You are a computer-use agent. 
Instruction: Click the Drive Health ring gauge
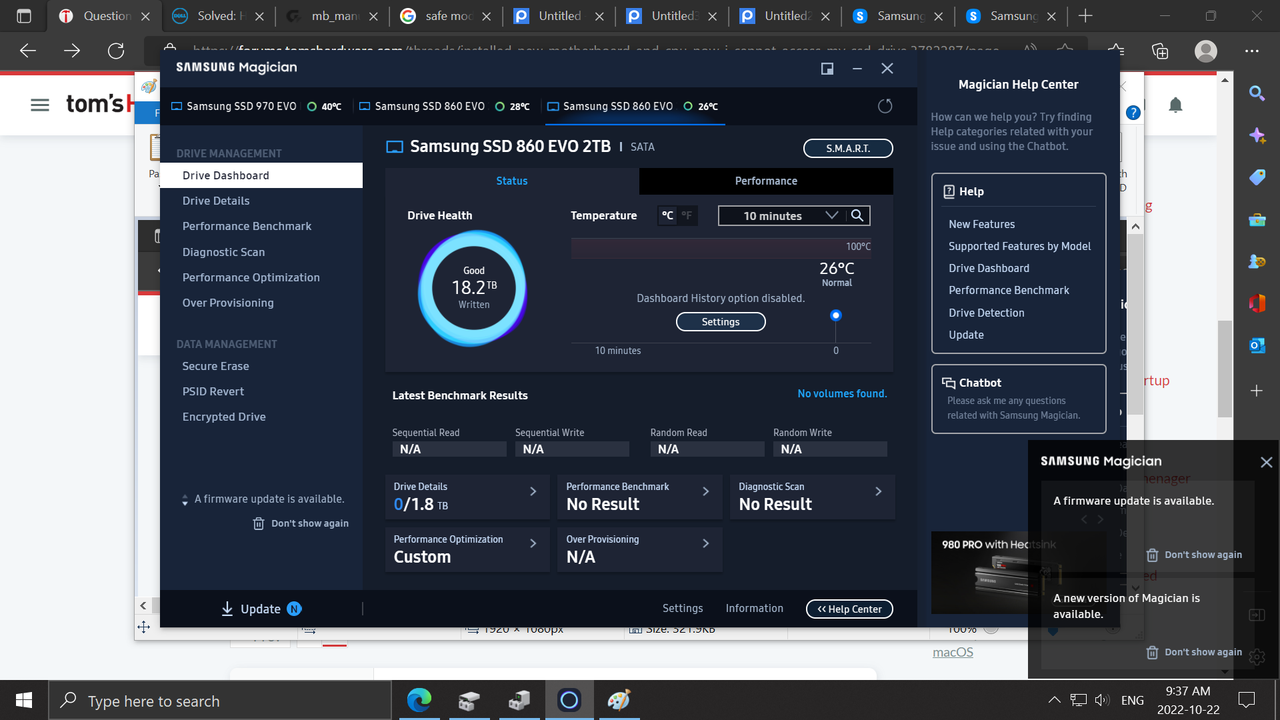(x=473, y=291)
